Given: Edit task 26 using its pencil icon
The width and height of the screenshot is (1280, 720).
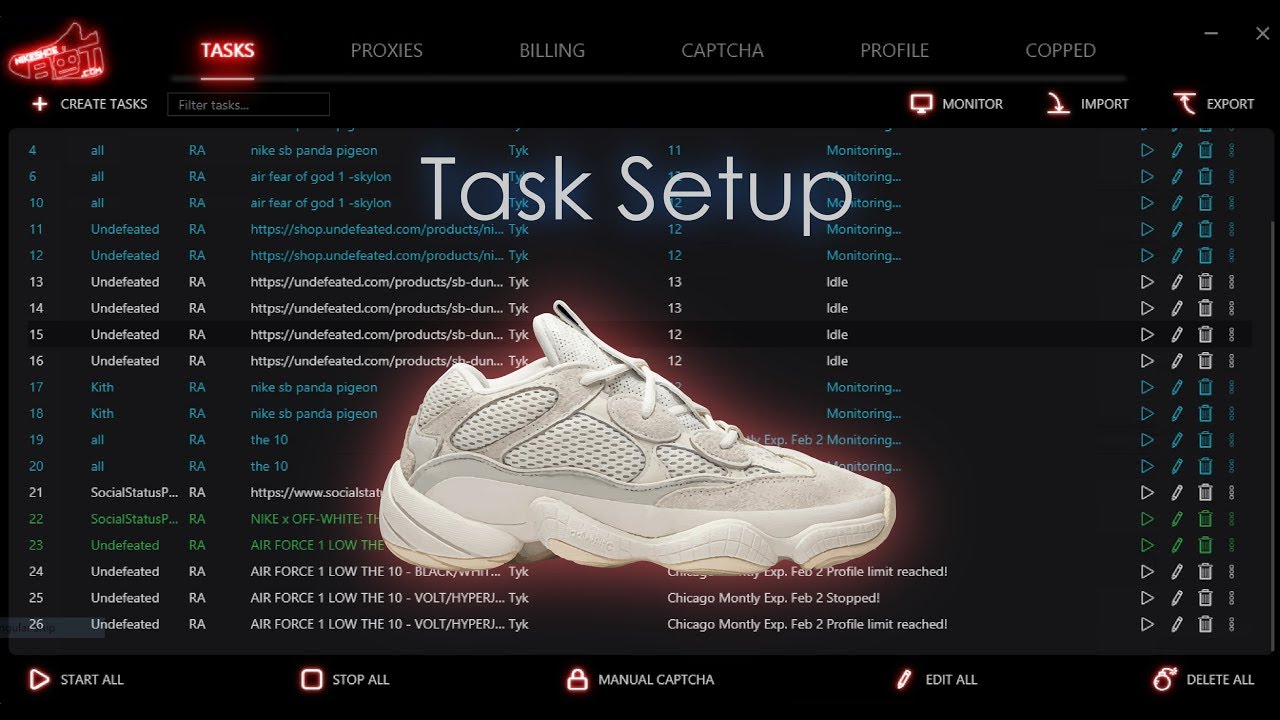Looking at the screenshot, I should (x=1177, y=624).
